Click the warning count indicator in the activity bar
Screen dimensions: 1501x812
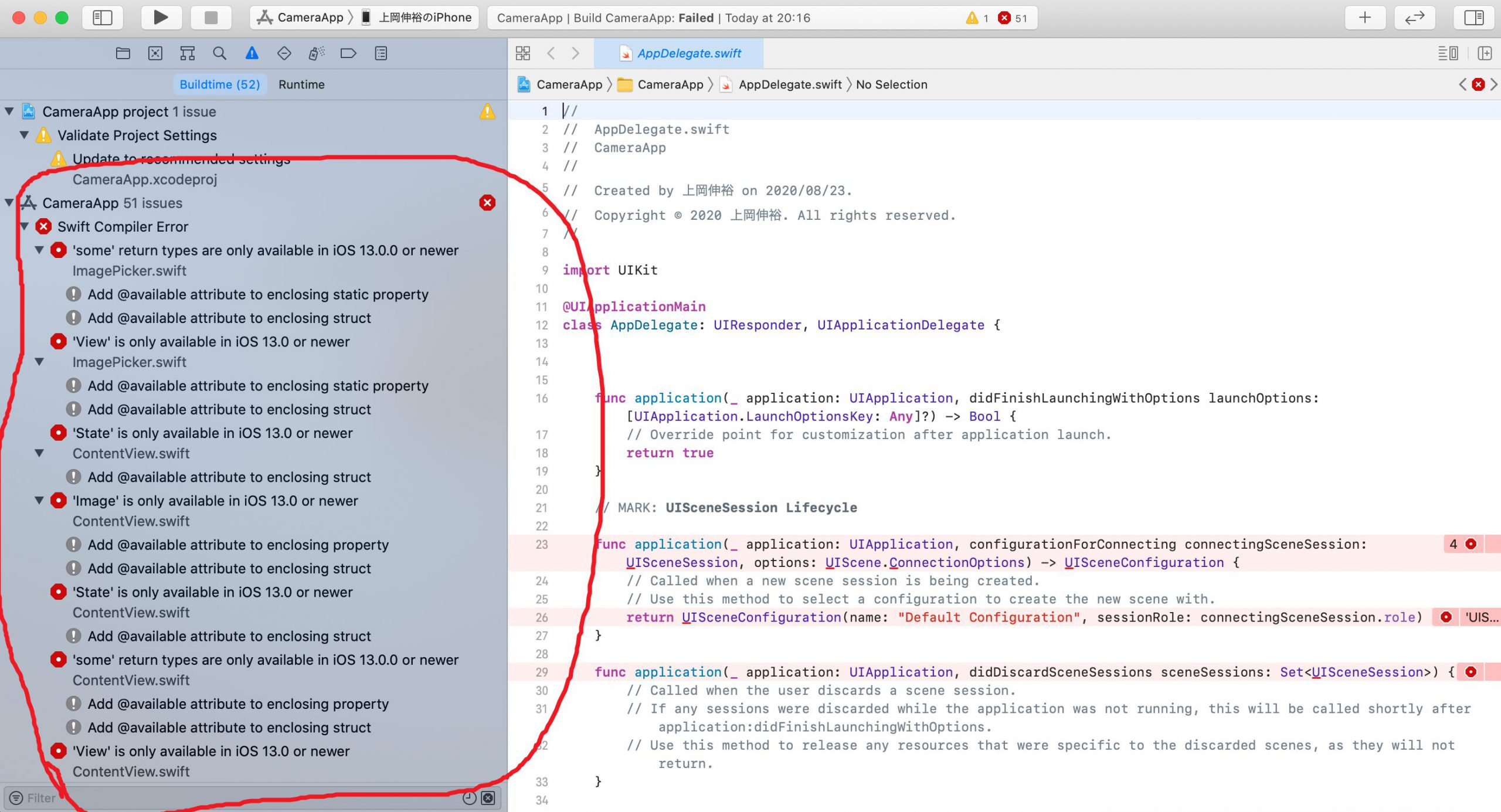(977, 18)
